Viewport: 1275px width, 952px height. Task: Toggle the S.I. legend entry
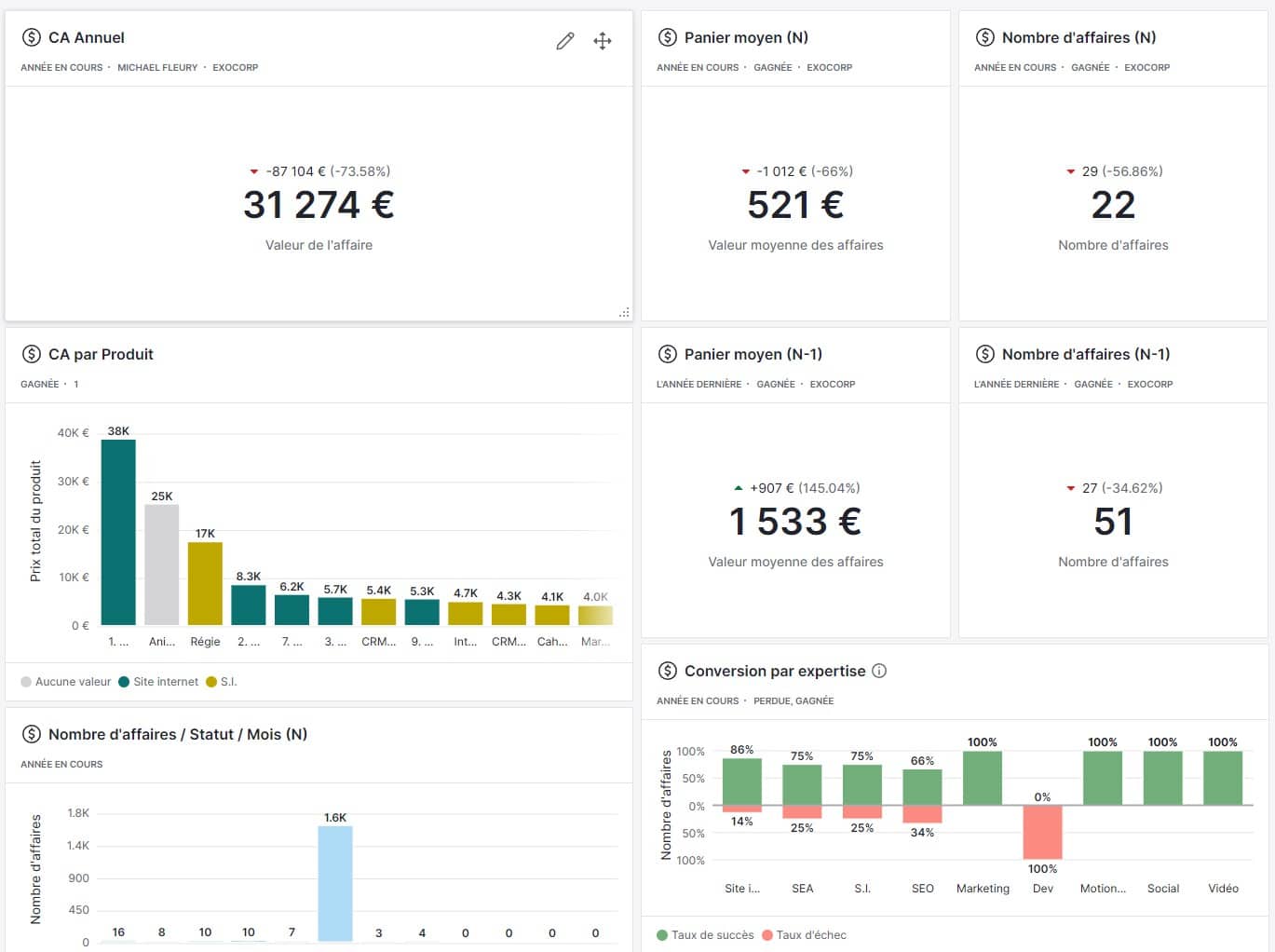pos(222,682)
